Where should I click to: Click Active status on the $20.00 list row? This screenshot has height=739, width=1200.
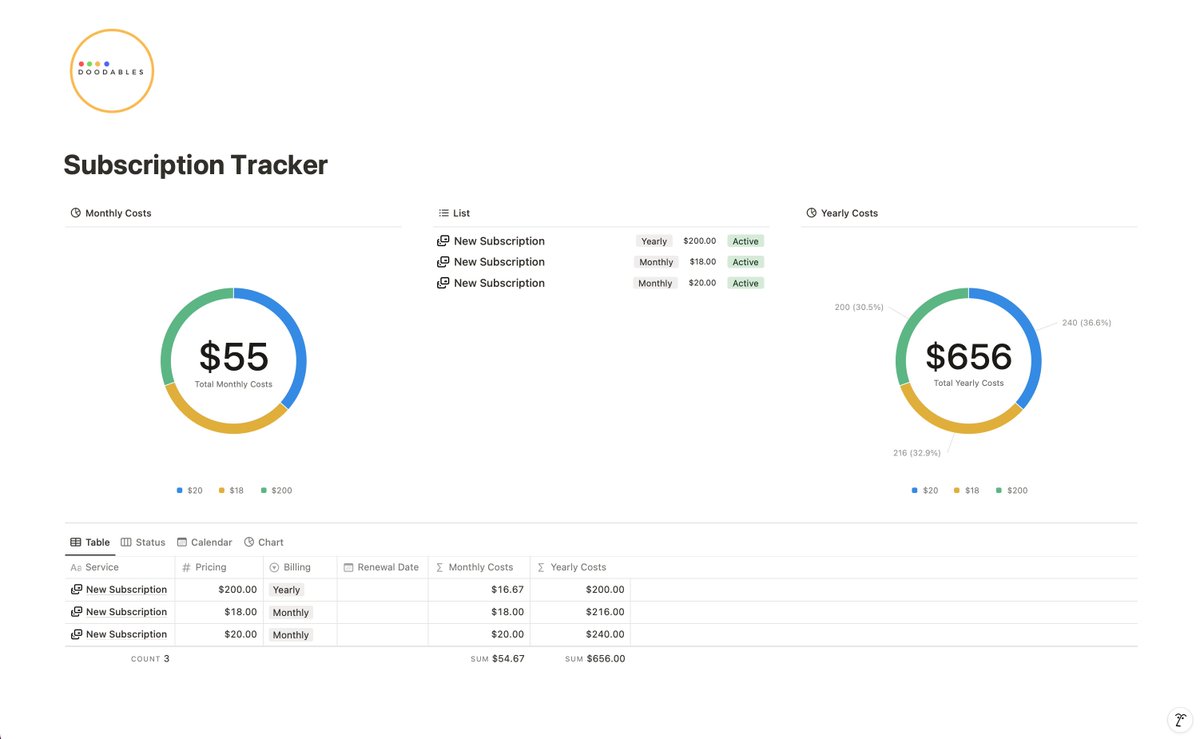(x=745, y=283)
